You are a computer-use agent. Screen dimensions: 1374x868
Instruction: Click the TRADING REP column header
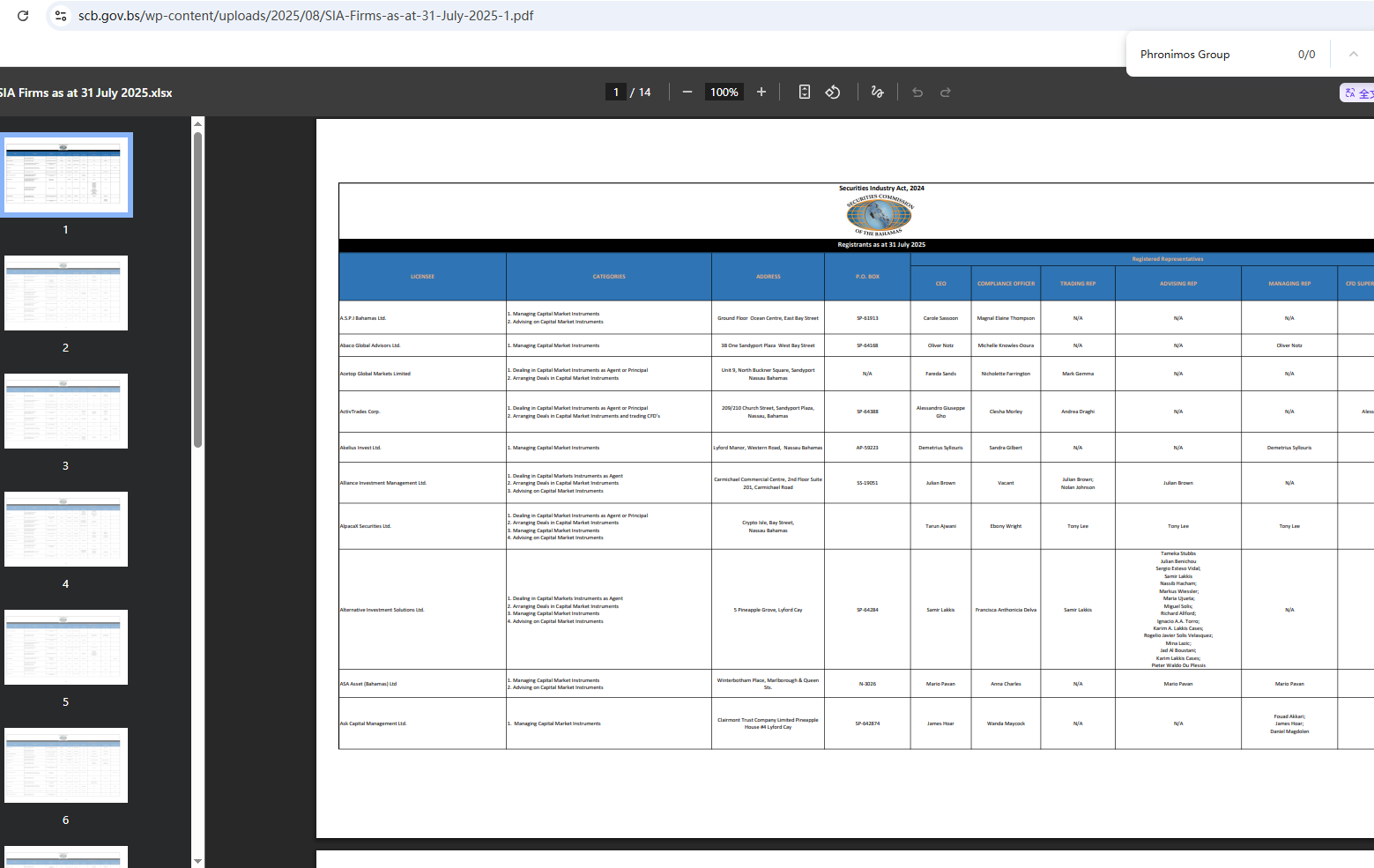point(1078,284)
